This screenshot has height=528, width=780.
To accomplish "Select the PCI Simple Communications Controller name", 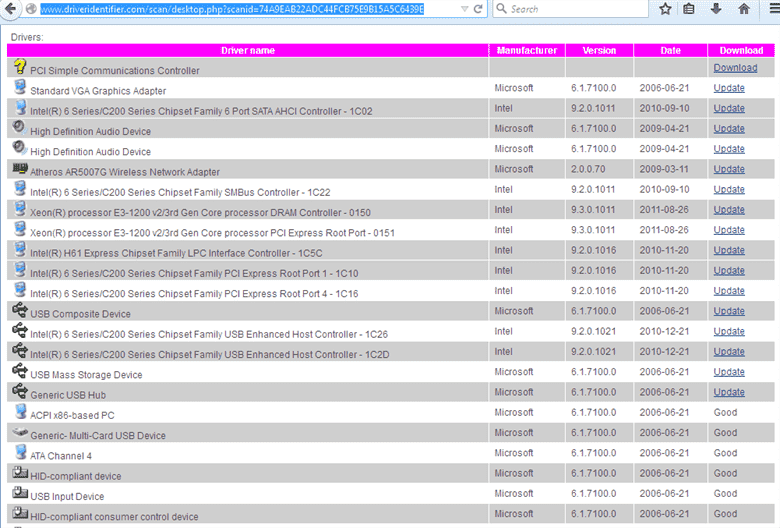I will tap(115, 71).
